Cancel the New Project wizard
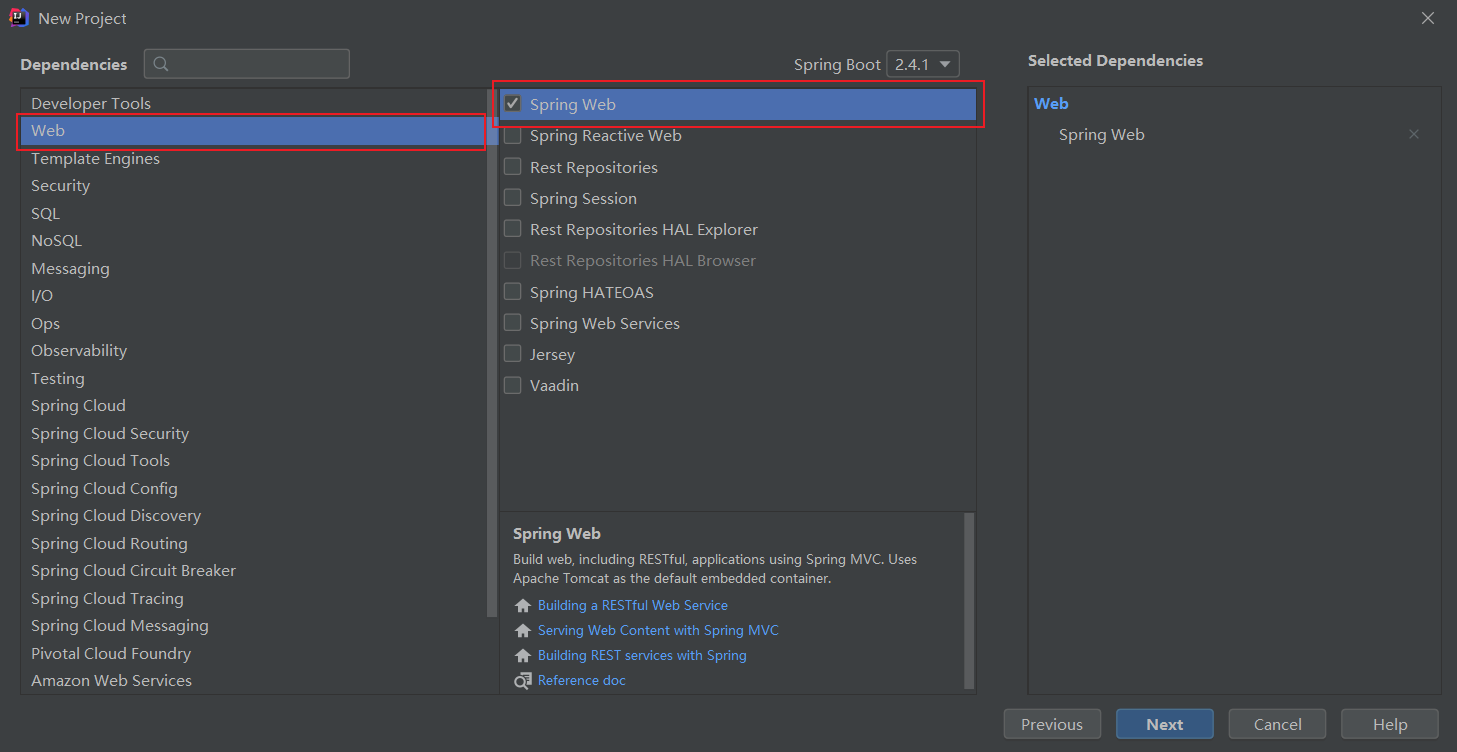 (x=1278, y=724)
